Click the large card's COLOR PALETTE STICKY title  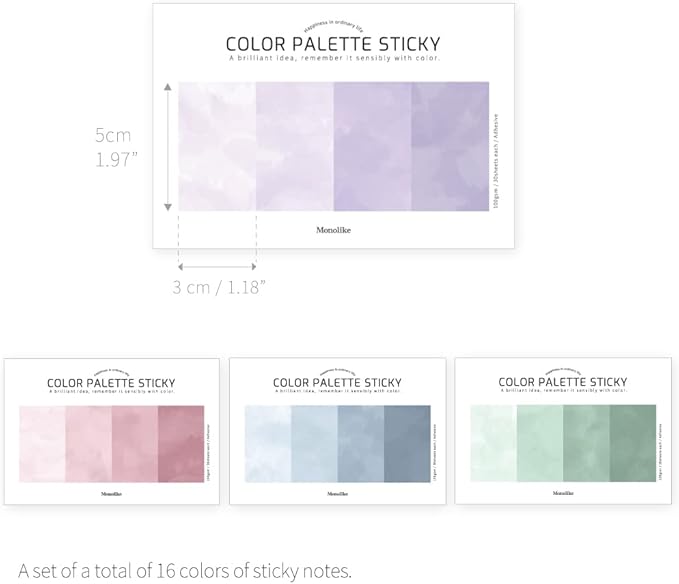[x=333, y=44]
